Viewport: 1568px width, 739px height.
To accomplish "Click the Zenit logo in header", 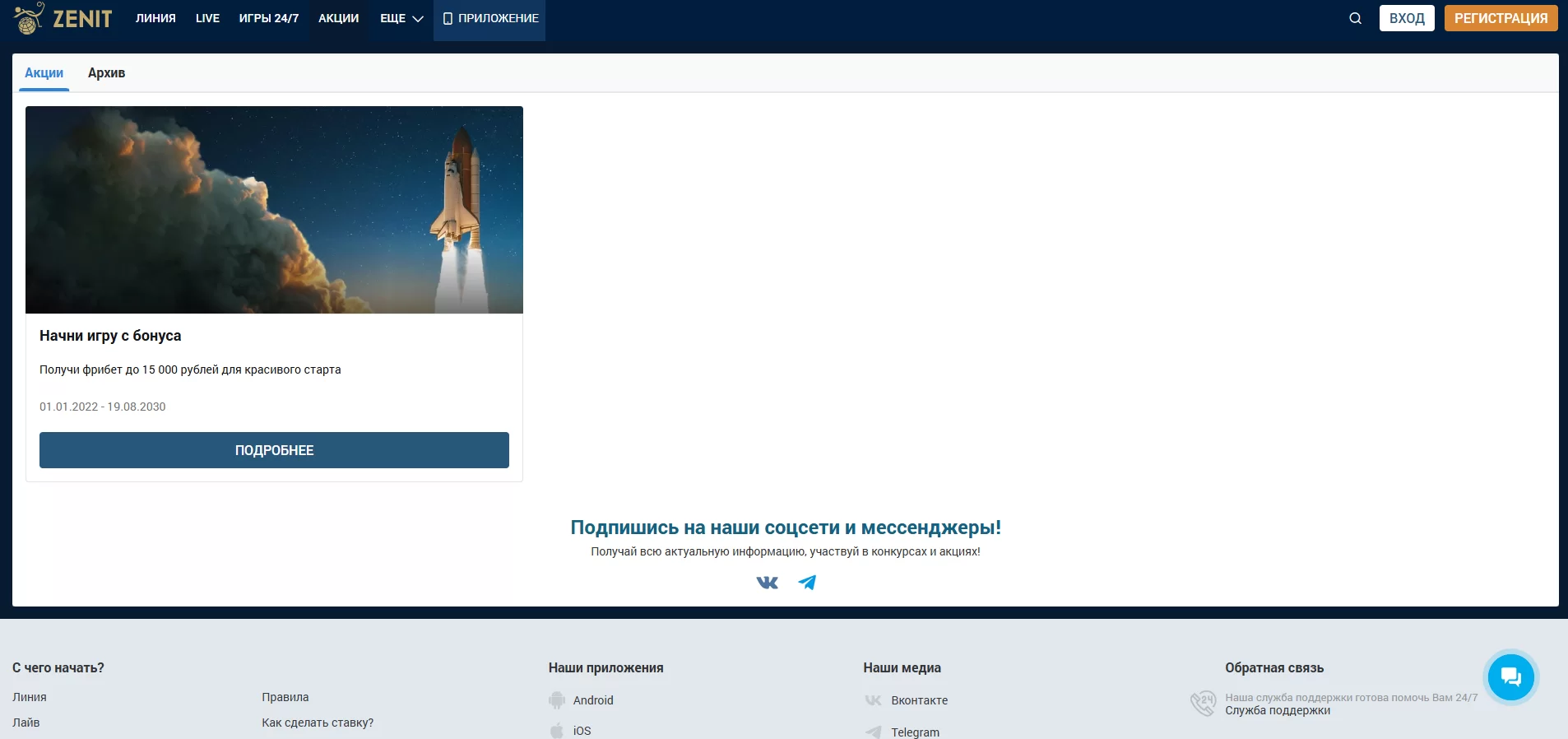I will tap(63, 18).
